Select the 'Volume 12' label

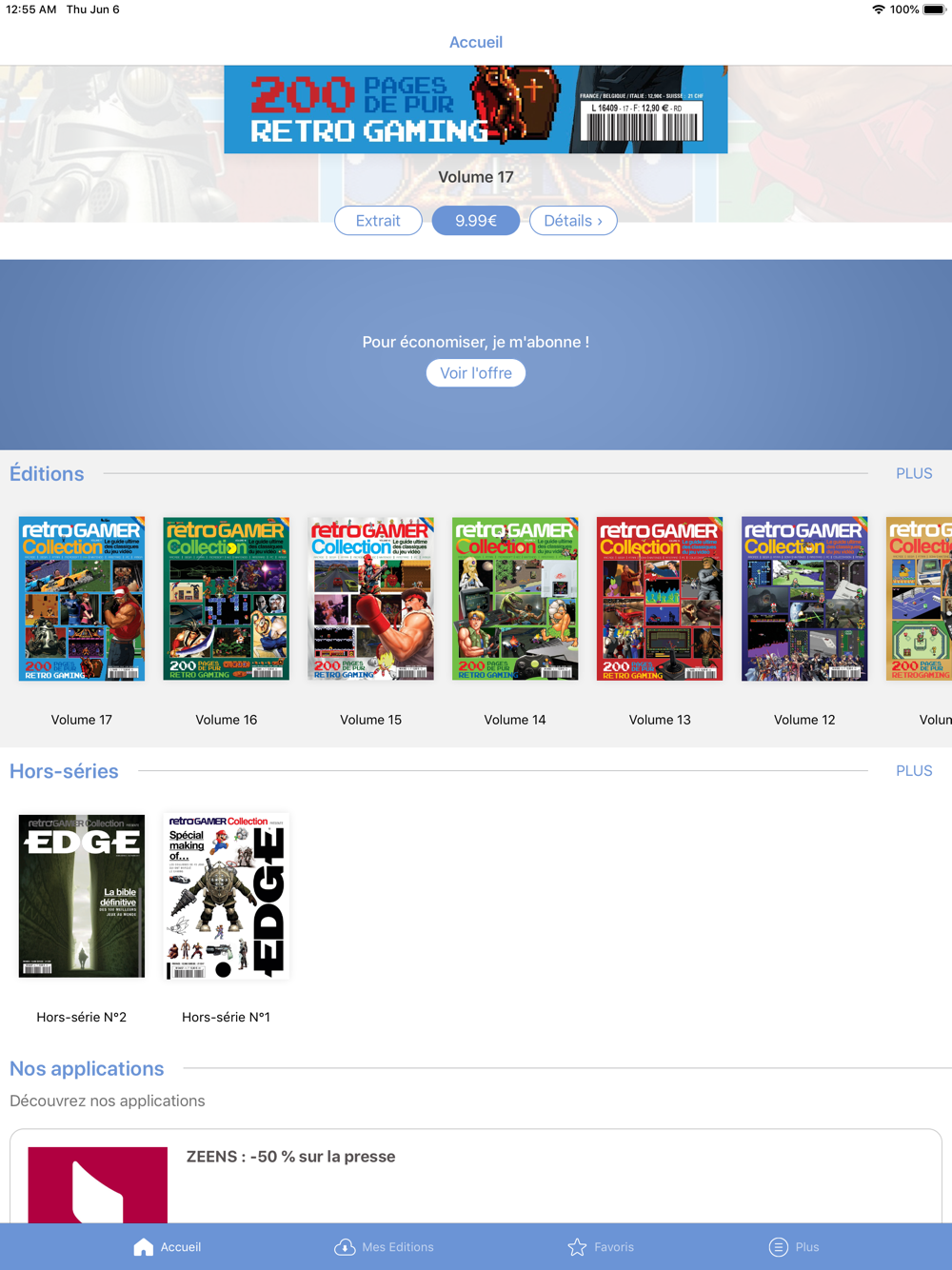point(804,720)
